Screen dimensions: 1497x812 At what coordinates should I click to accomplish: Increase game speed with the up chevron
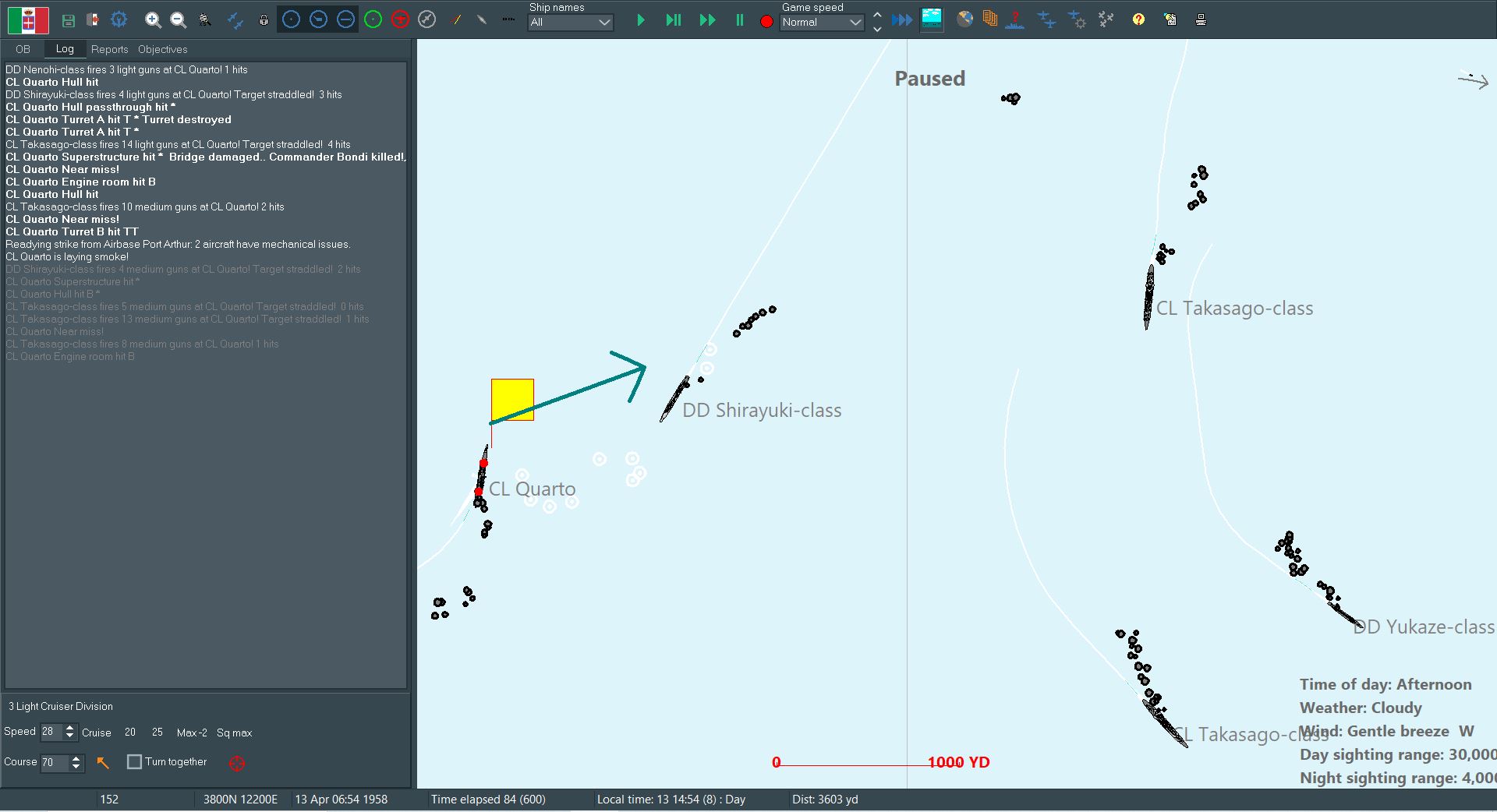pyautogui.click(x=877, y=14)
